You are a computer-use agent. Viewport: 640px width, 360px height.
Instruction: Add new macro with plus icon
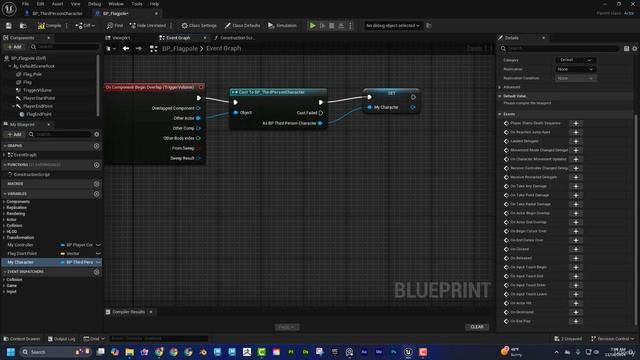pos(97,184)
